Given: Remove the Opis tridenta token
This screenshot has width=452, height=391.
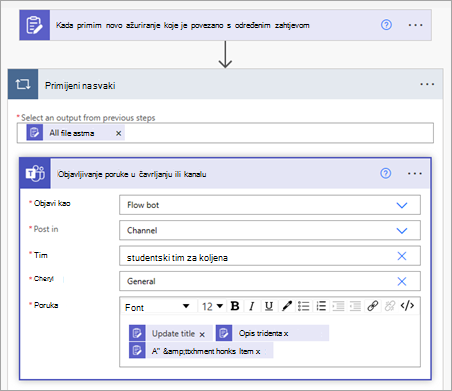Looking at the screenshot, I should click(286, 334).
